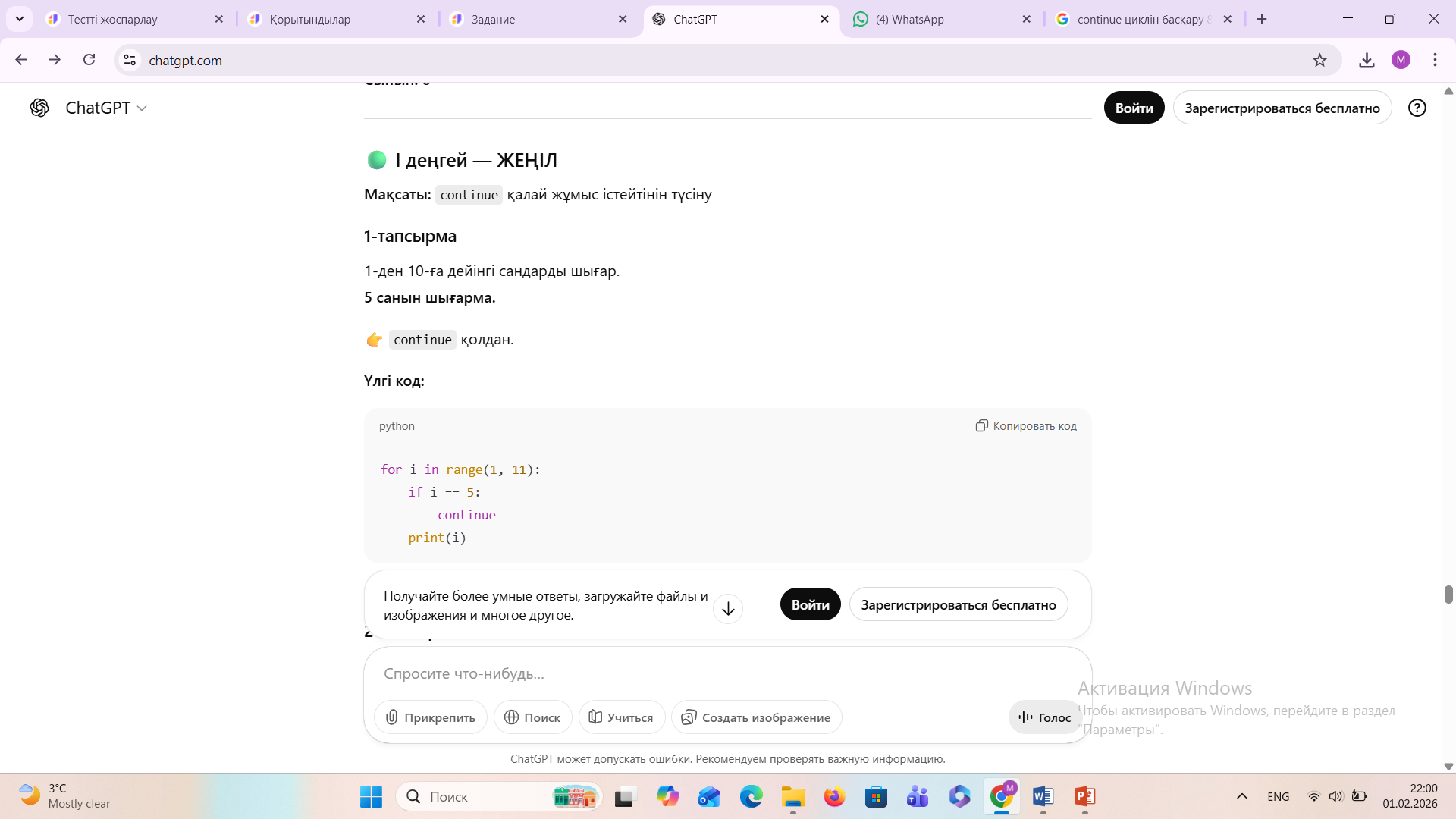Enable Поиск web search option

click(532, 717)
